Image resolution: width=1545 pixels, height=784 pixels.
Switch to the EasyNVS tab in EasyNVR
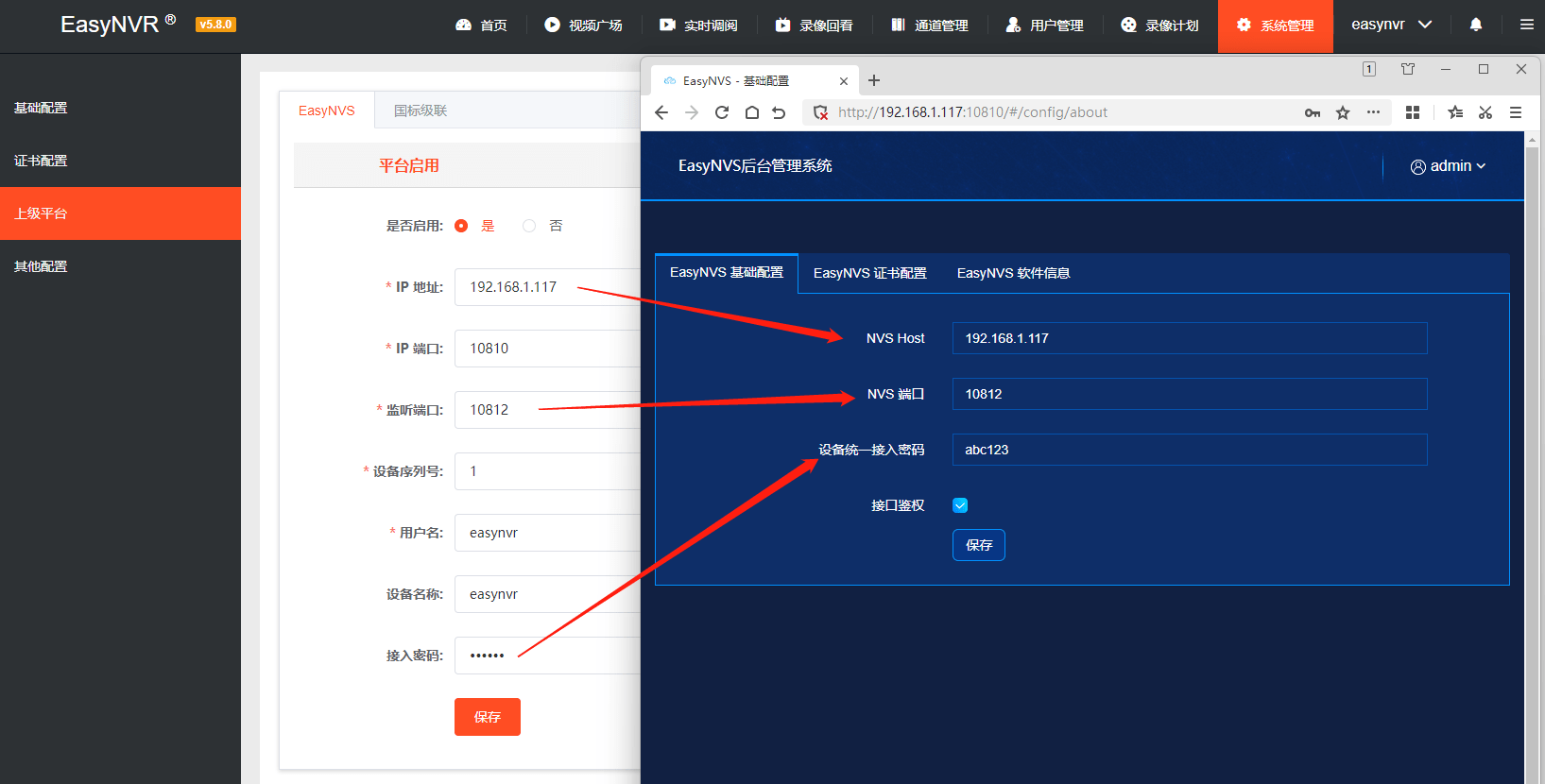coord(327,111)
